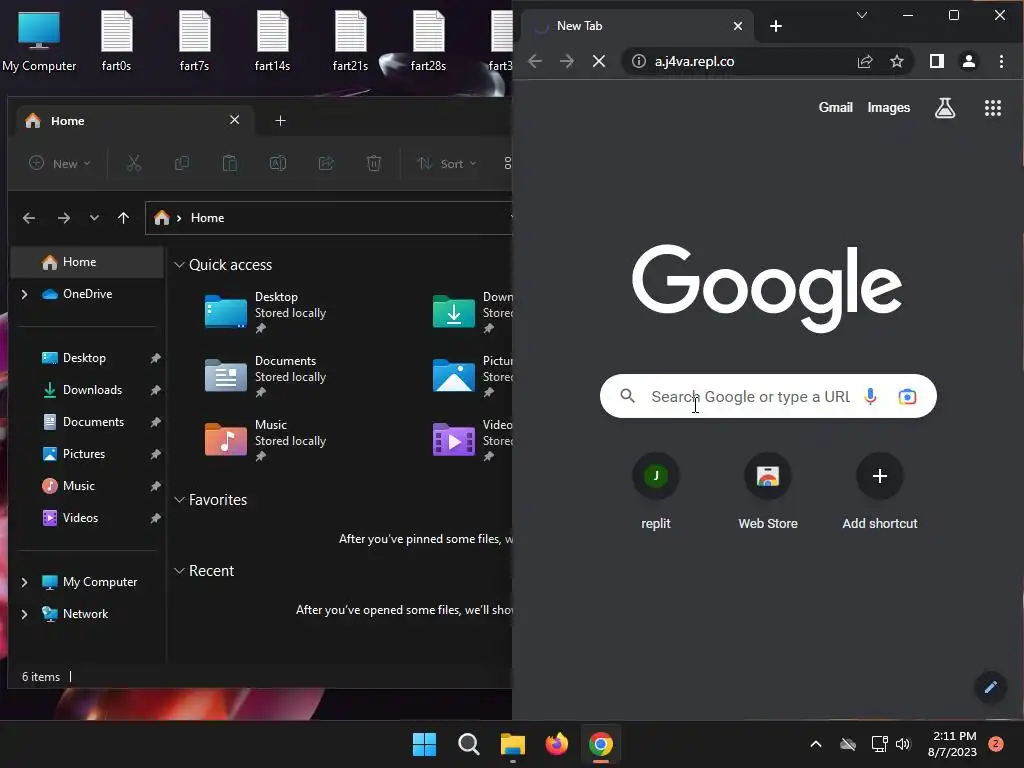Select Videos in the navigation pane

tap(88, 519)
